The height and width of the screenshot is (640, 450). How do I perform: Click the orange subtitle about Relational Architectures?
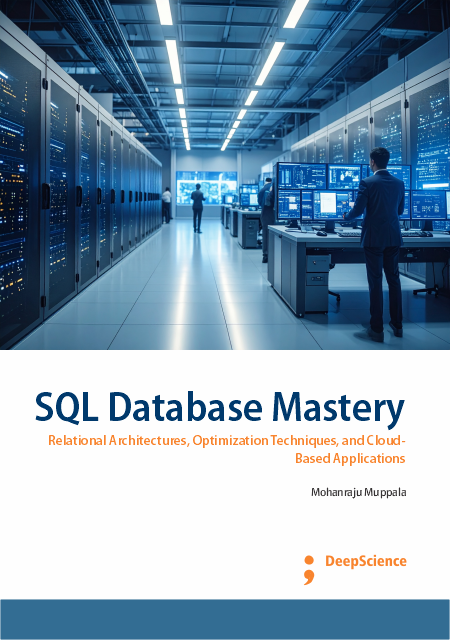pyautogui.click(x=227, y=449)
